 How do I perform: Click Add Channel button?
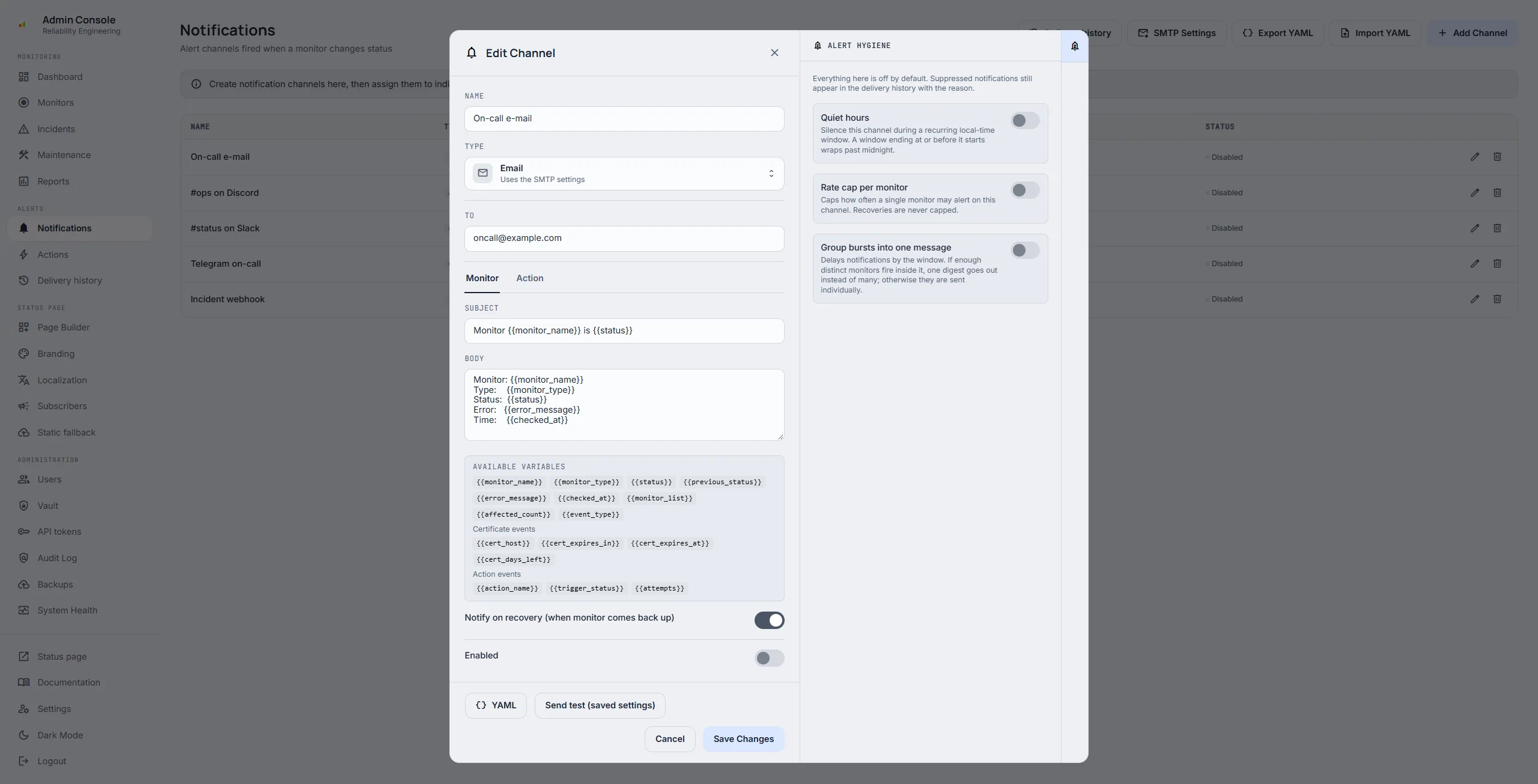click(x=1472, y=33)
